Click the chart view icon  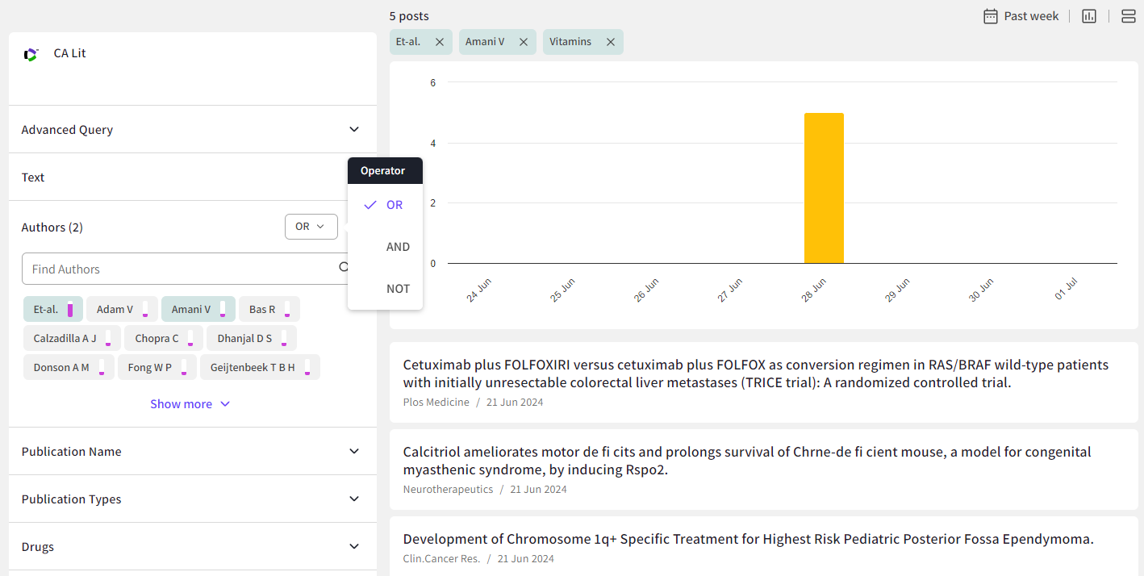point(1089,16)
